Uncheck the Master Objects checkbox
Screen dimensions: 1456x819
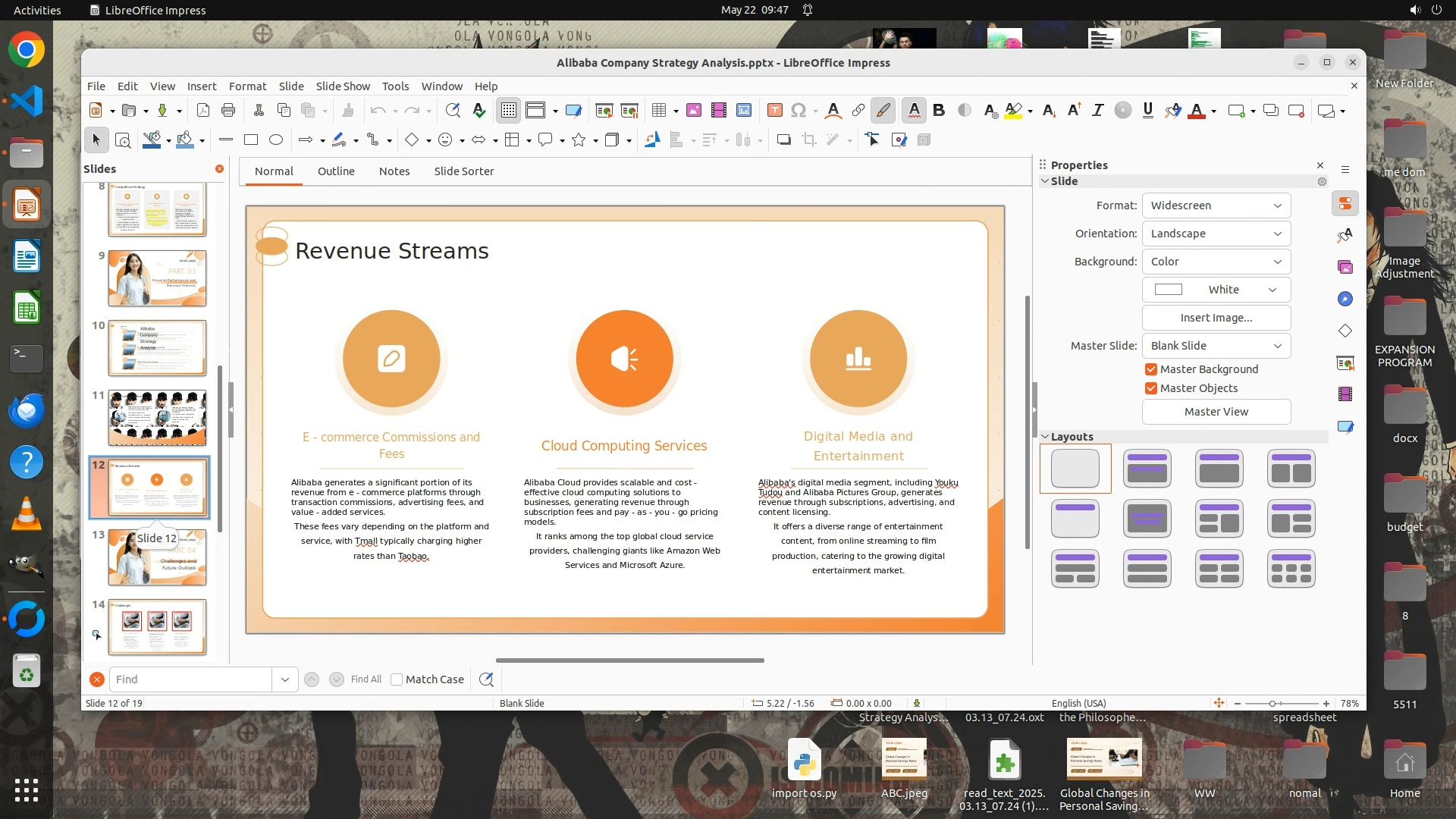click(1151, 388)
